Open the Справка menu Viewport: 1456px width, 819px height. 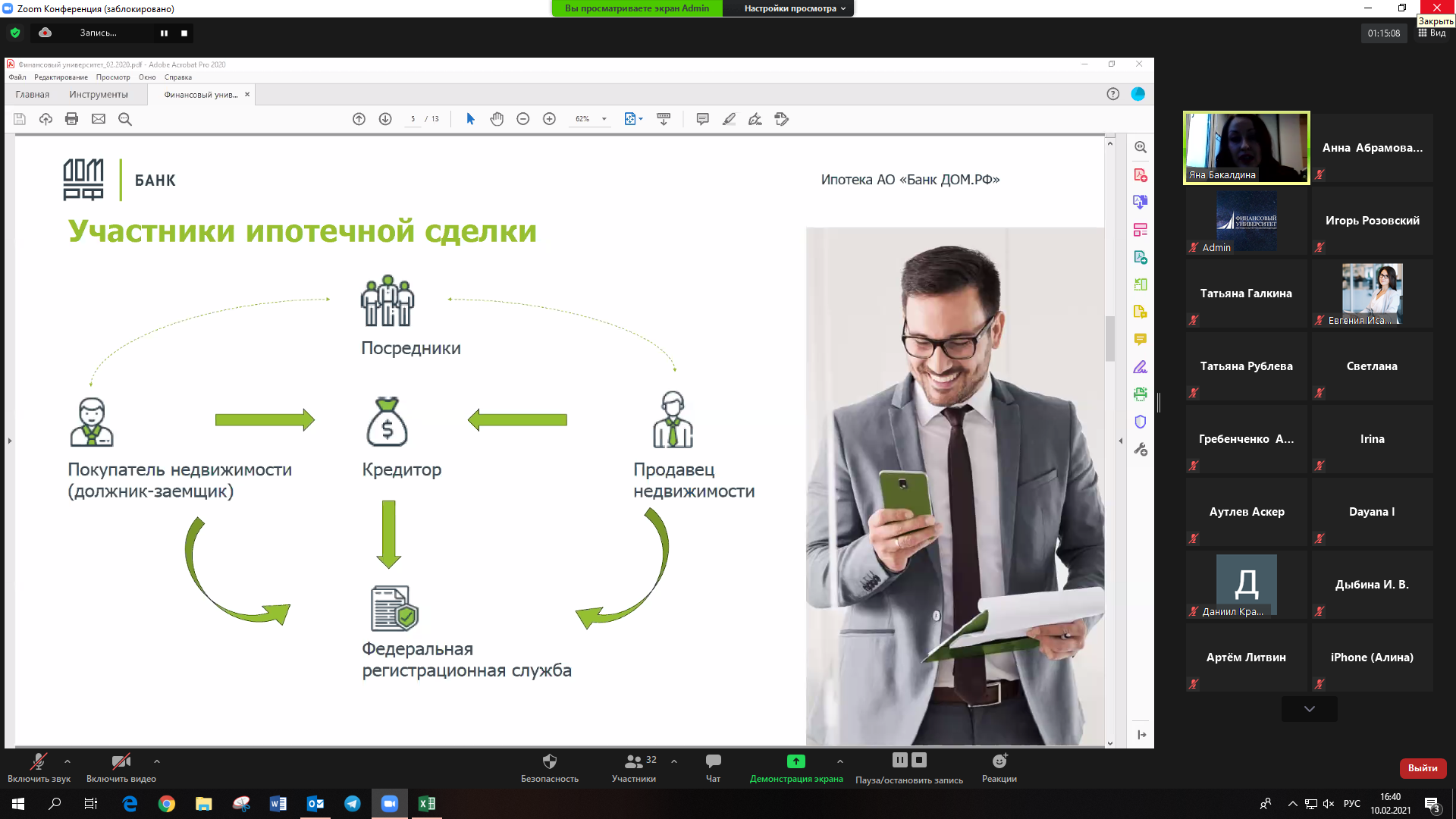(178, 77)
